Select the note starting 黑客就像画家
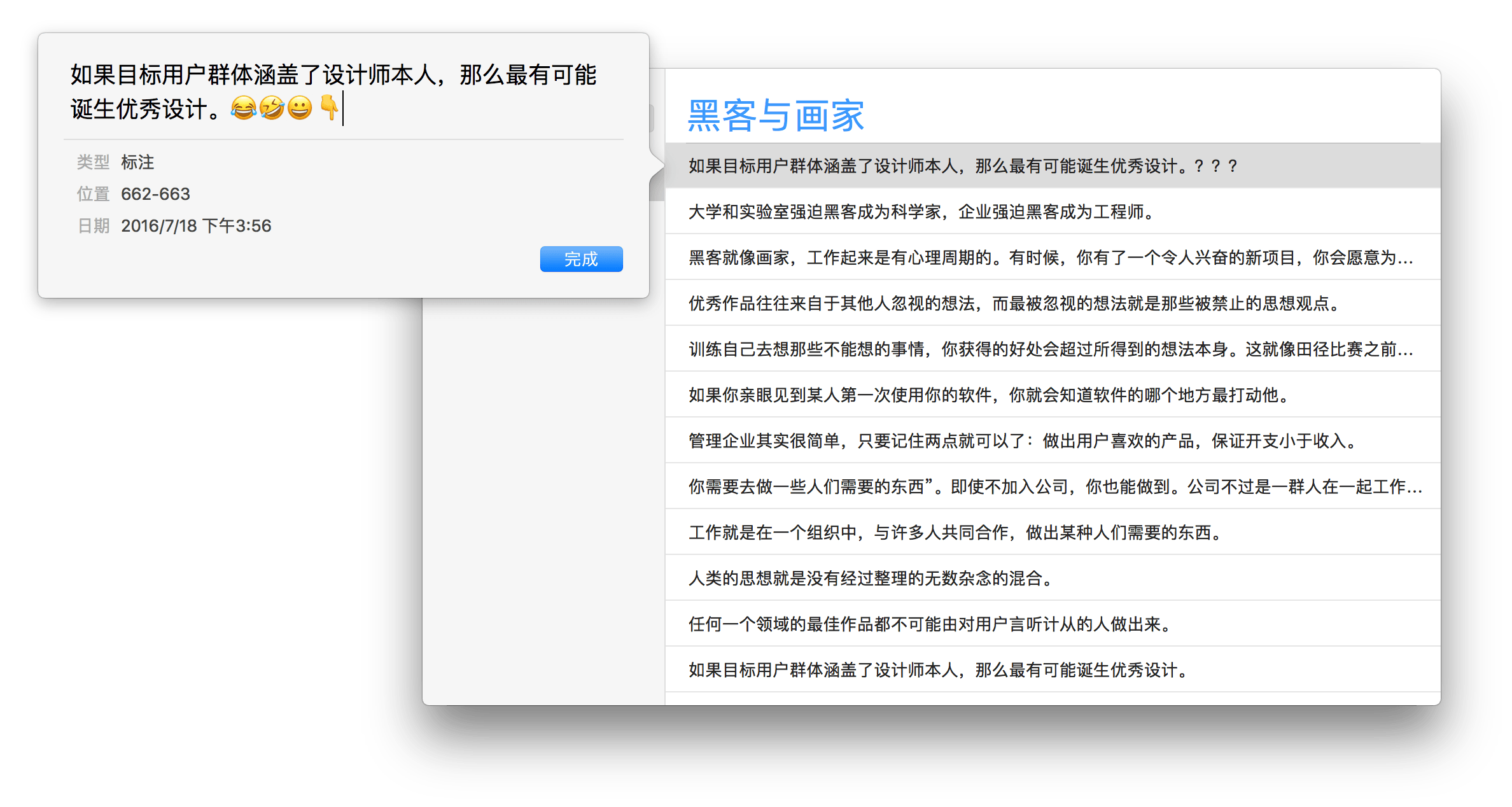This screenshot has height=807, width=1512. [x=1053, y=257]
